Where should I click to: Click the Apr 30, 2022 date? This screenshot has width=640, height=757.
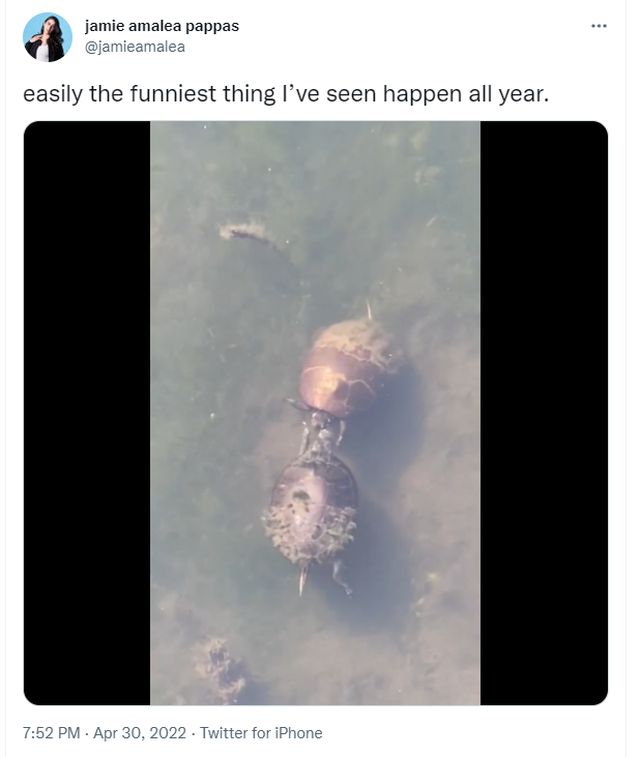pyautogui.click(x=139, y=732)
